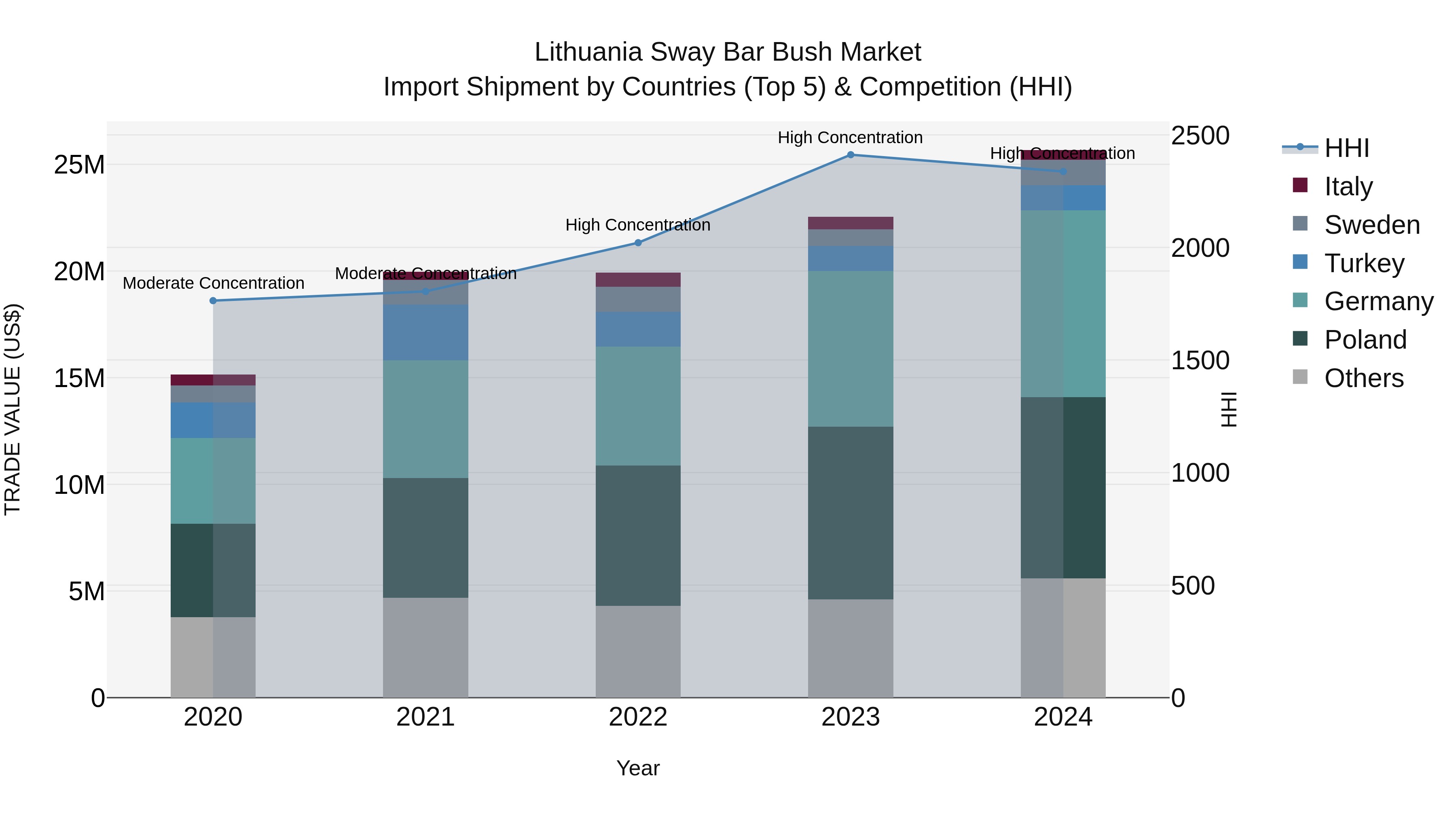Viewport: 1456px width, 819px height.
Task: Click the Sweden segment of the 2022 bar
Action: click(x=638, y=300)
